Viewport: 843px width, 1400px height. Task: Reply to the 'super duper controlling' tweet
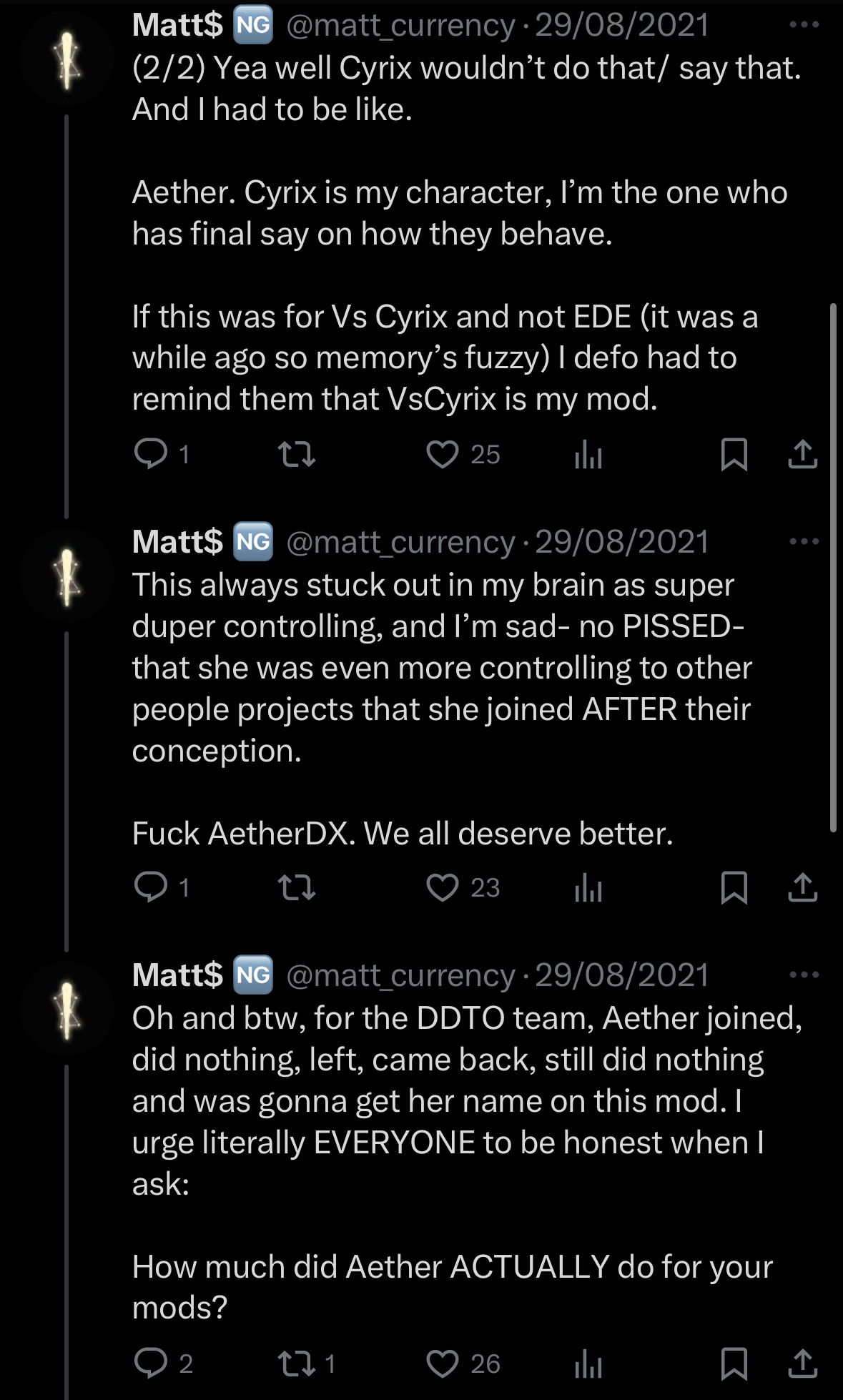150,887
